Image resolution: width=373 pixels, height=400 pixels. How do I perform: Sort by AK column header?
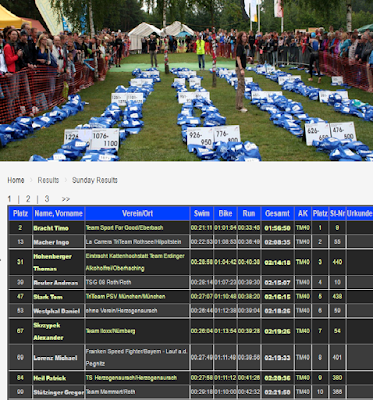click(x=303, y=213)
